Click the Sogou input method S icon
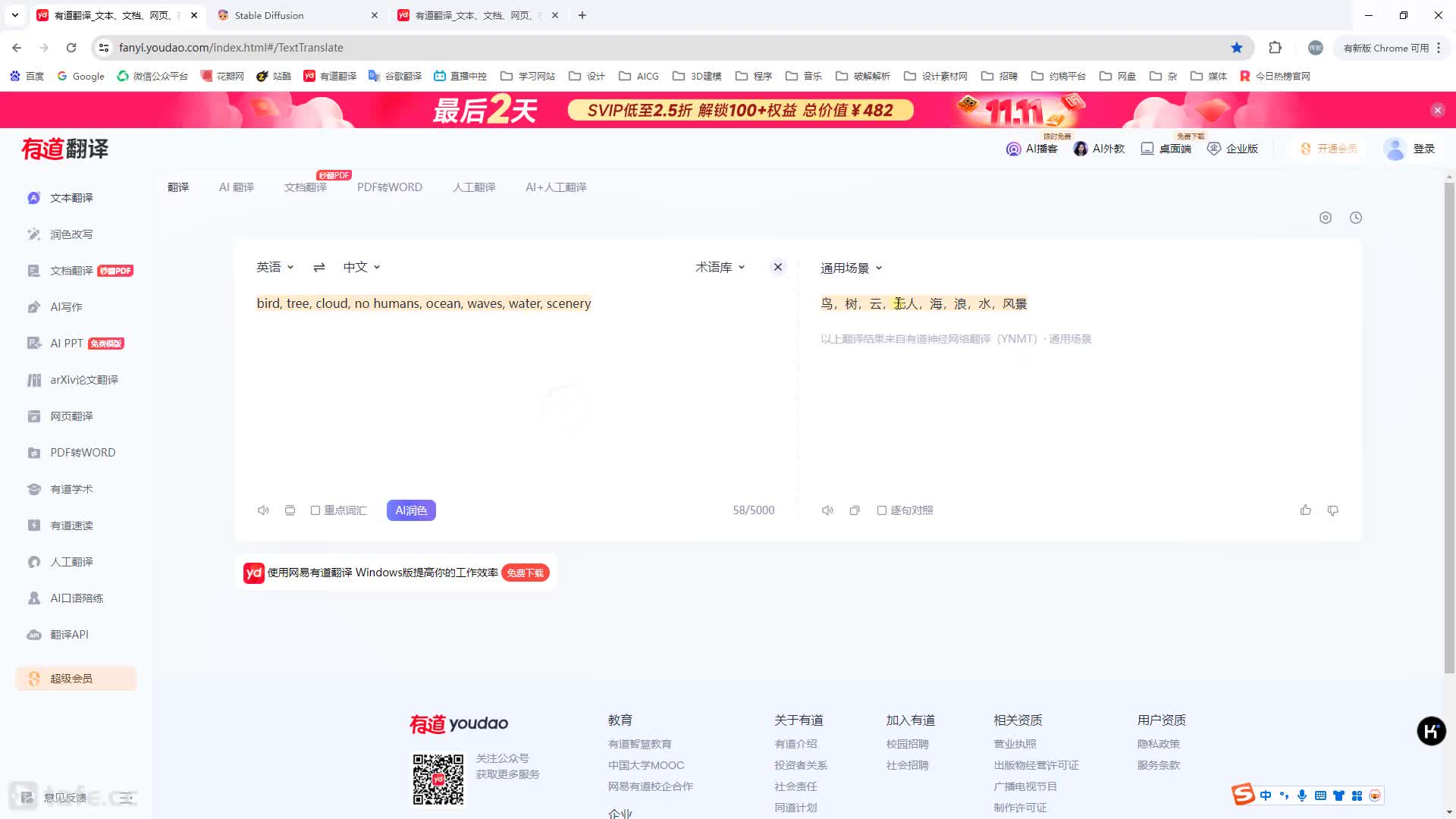Screen dimensions: 1456x819 (1243, 795)
